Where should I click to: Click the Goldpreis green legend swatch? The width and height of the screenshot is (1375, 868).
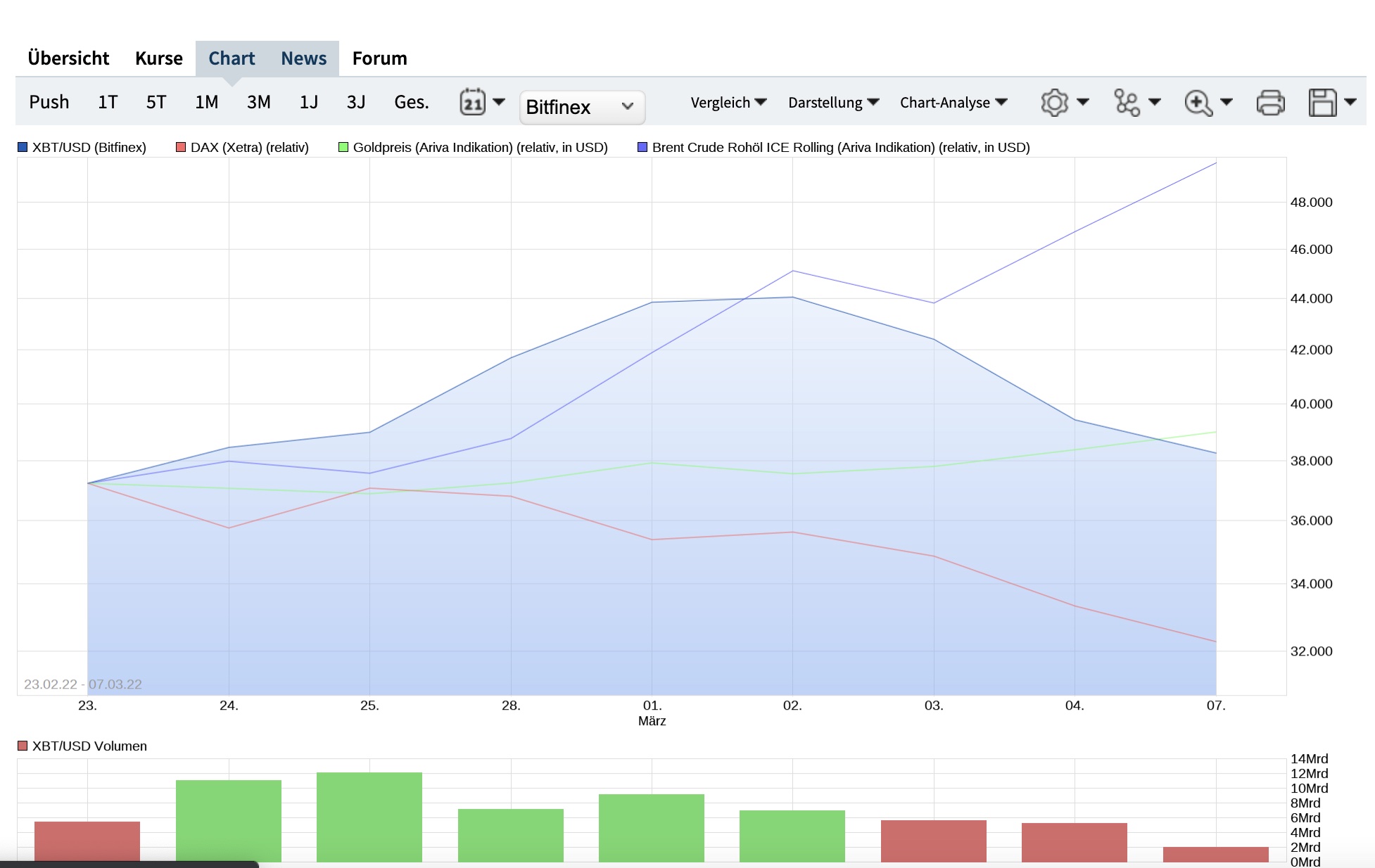[343, 147]
